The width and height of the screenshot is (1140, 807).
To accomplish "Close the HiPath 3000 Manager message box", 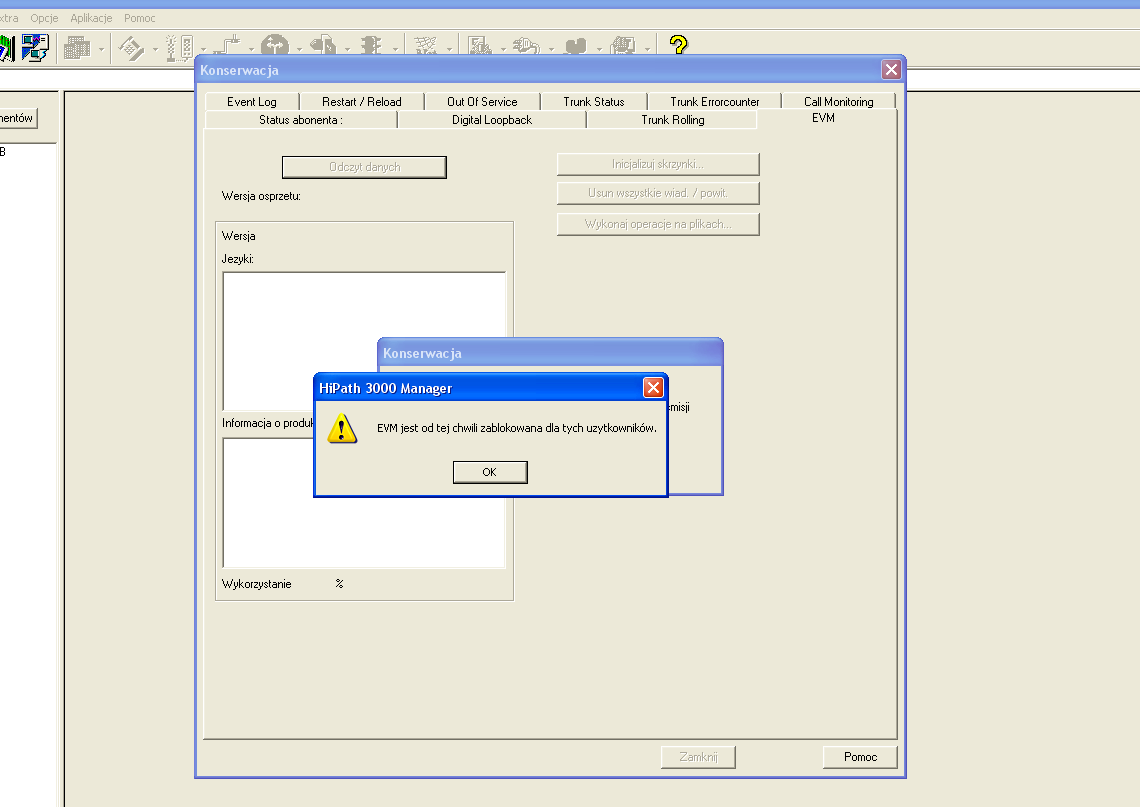I will tap(653, 388).
